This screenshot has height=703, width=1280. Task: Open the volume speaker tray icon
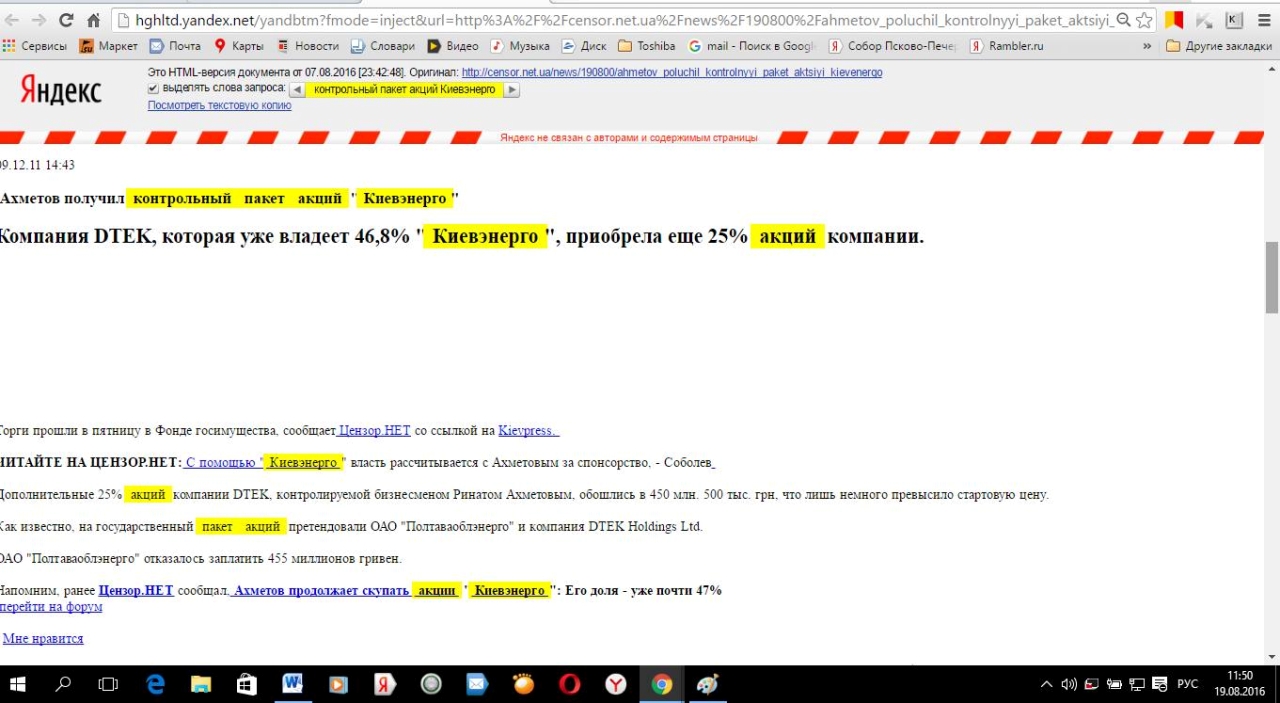click(1069, 684)
